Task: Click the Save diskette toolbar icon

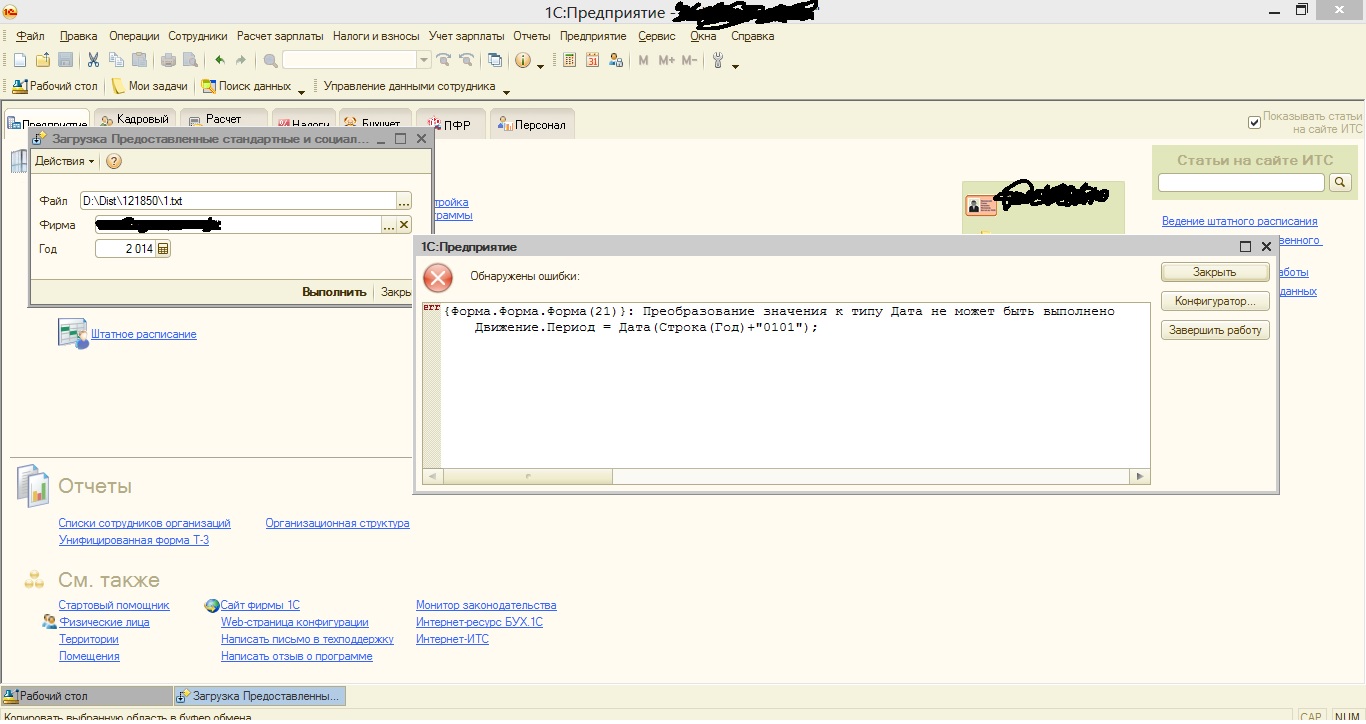Action: point(66,61)
